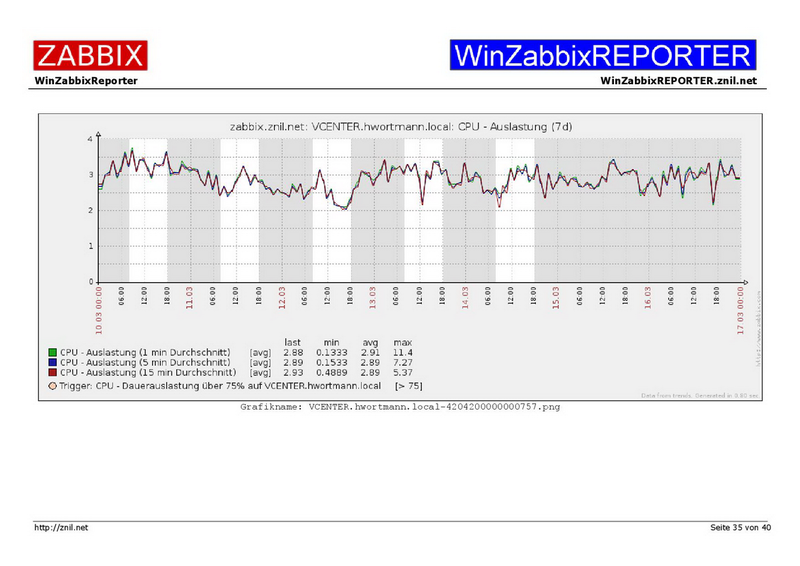The image size is (800, 566).
Task: Select the 'Data from trends' generation note
Action: 699,396
